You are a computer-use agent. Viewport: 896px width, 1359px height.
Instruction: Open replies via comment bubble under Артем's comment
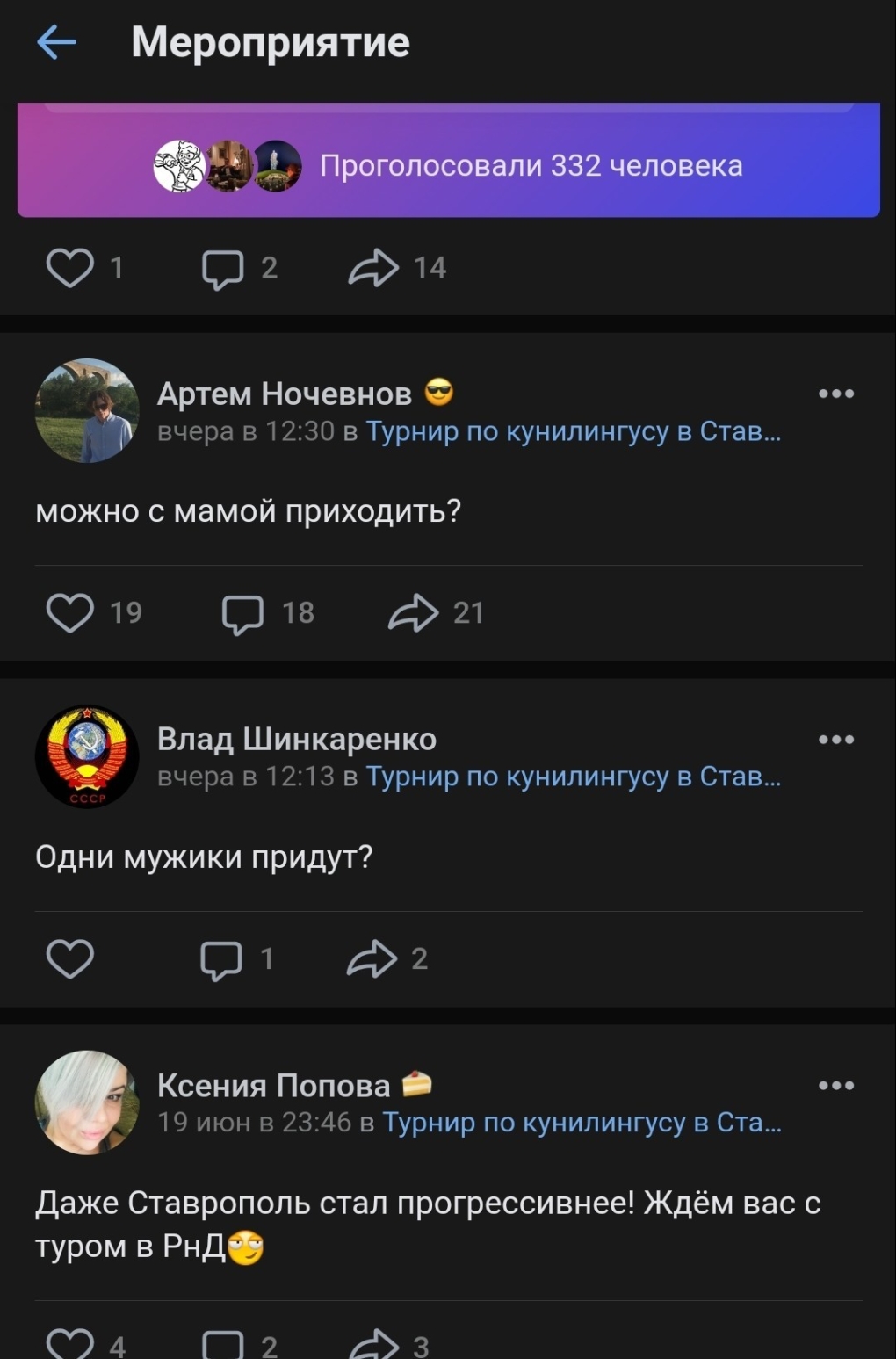coord(243,612)
